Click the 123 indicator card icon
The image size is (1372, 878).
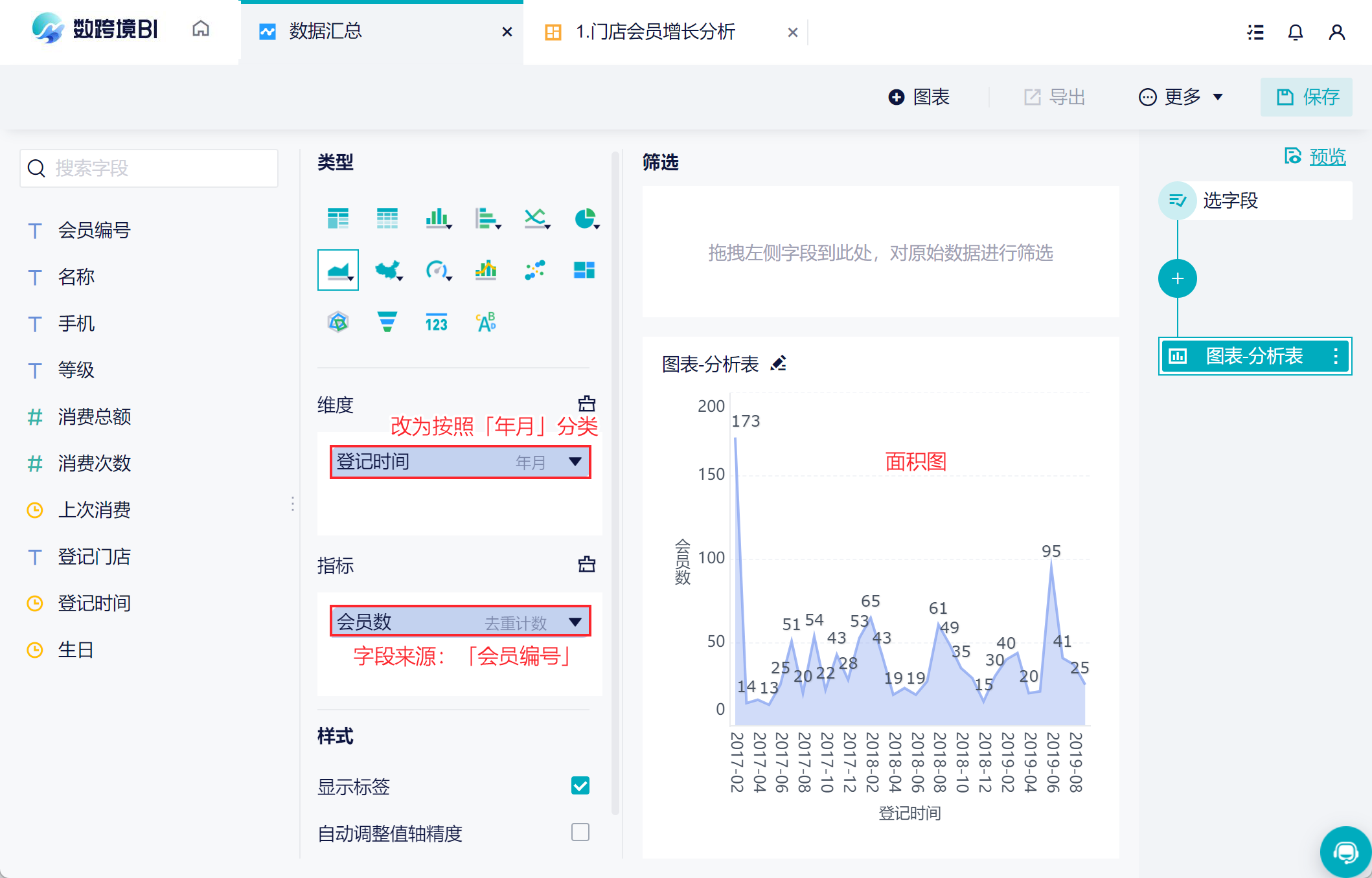pos(436,322)
